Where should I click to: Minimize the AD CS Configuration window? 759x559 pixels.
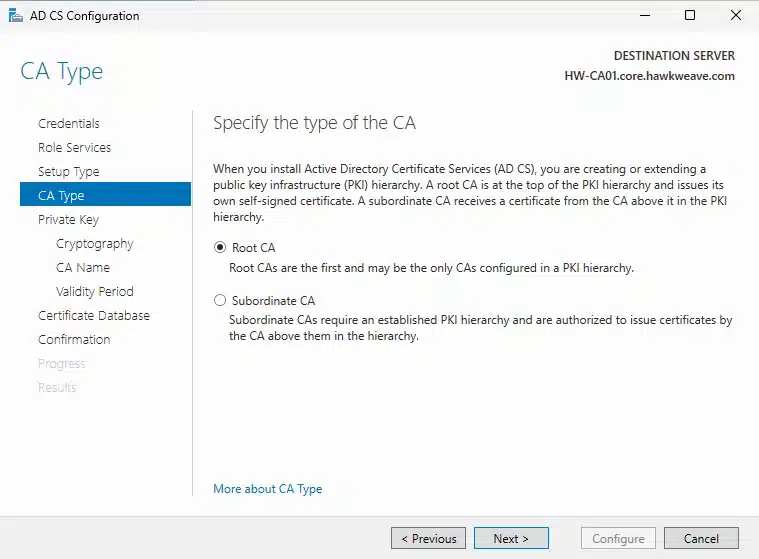(x=643, y=16)
